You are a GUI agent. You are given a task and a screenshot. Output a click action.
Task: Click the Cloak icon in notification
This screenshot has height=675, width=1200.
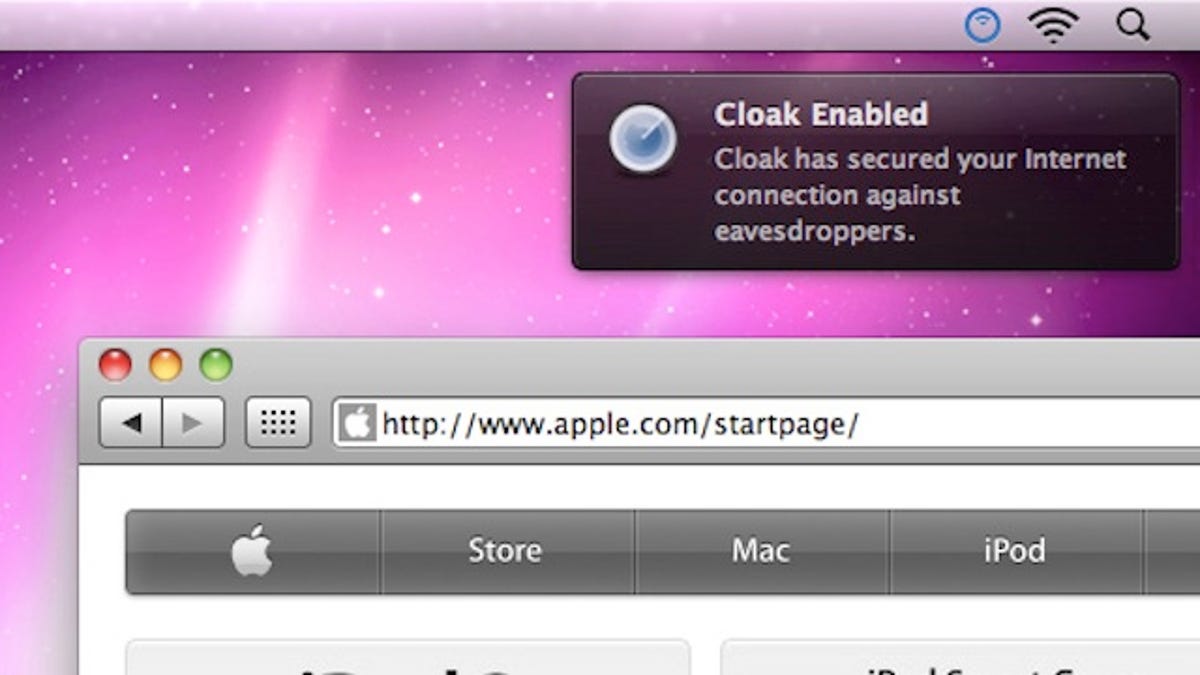pyautogui.click(x=643, y=138)
